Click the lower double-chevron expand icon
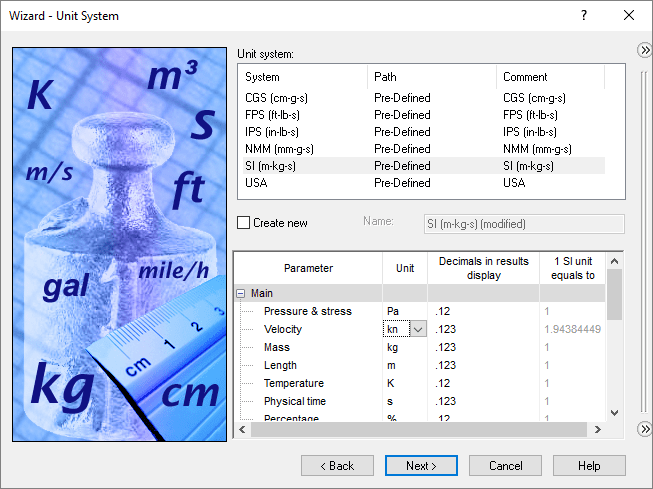The height and width of the screenshot is (489, 653). 644,429
